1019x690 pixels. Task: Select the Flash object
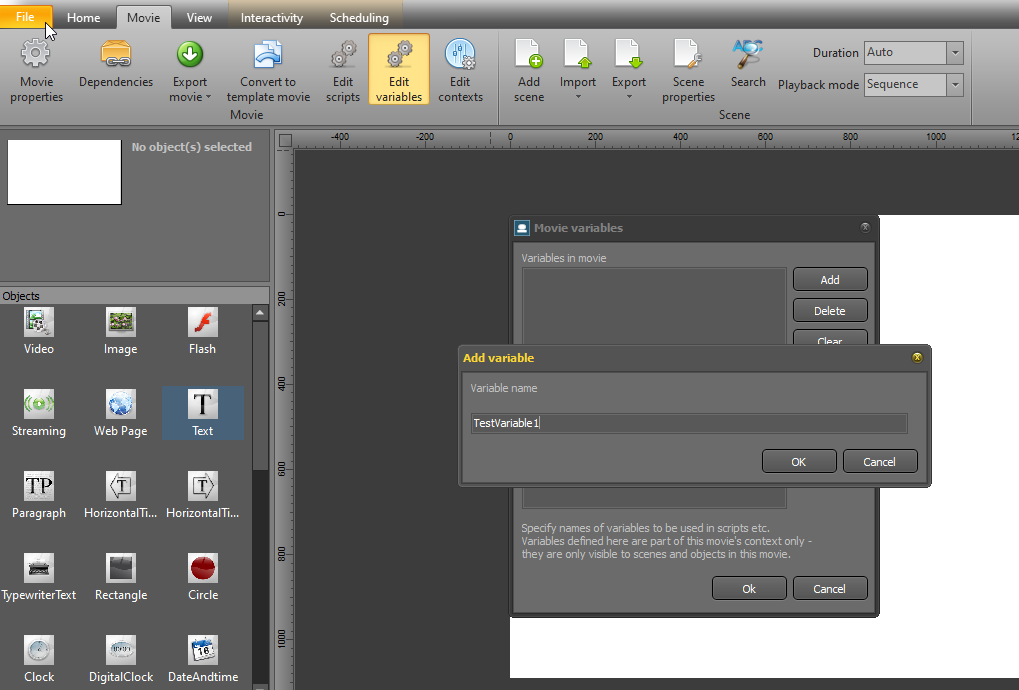point(202,331)
